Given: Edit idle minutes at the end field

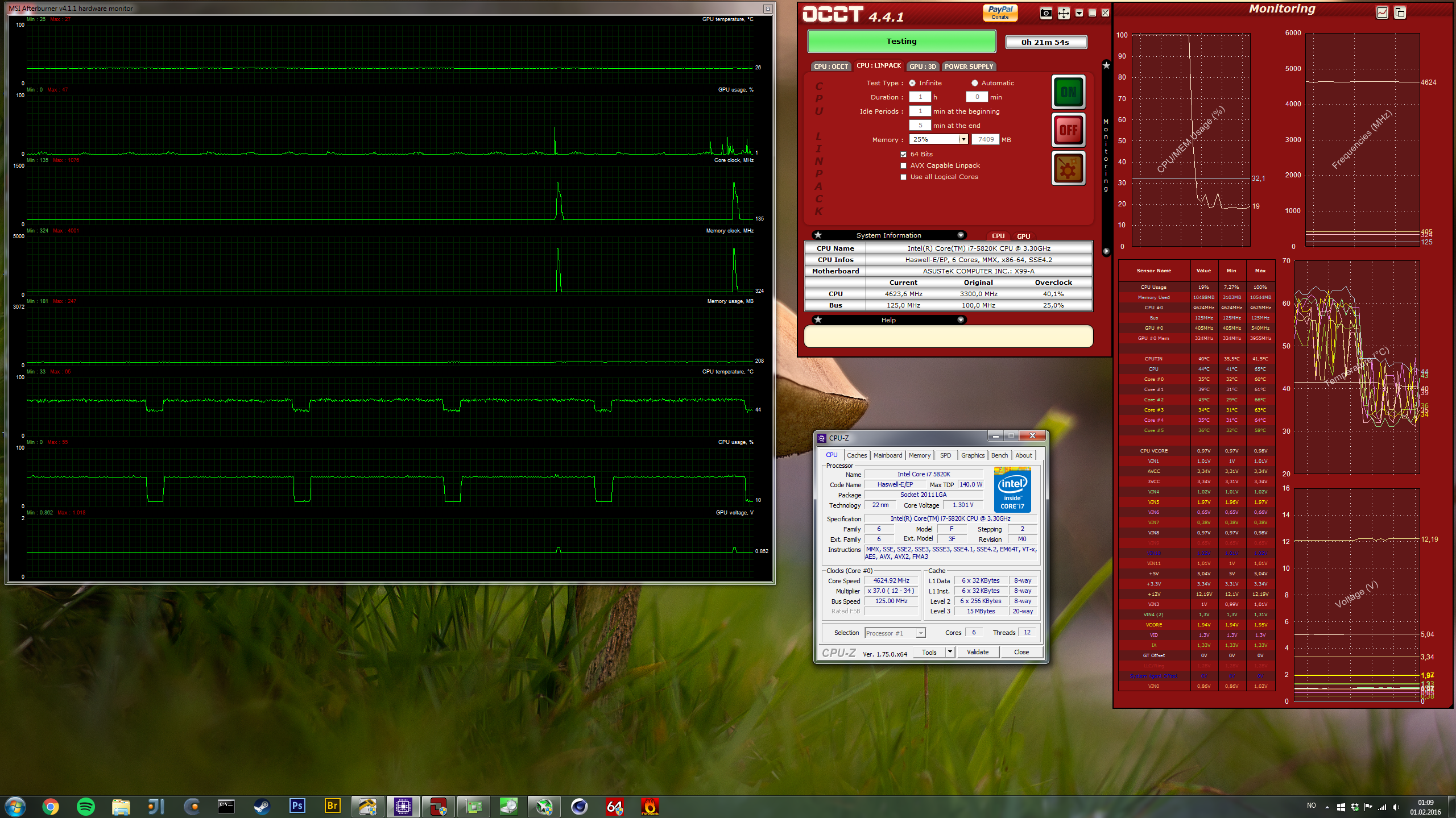Looking at the screenshot, I should coord(920,125).
